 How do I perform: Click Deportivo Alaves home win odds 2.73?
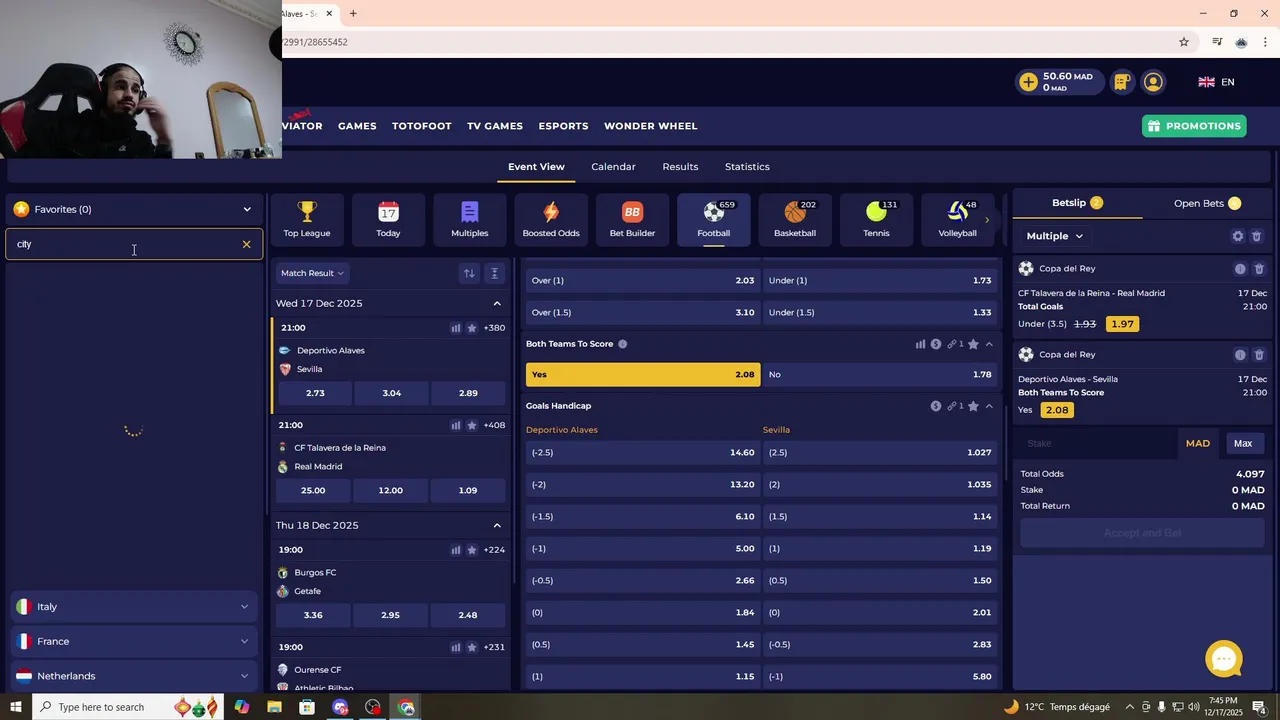coord(315,393)
